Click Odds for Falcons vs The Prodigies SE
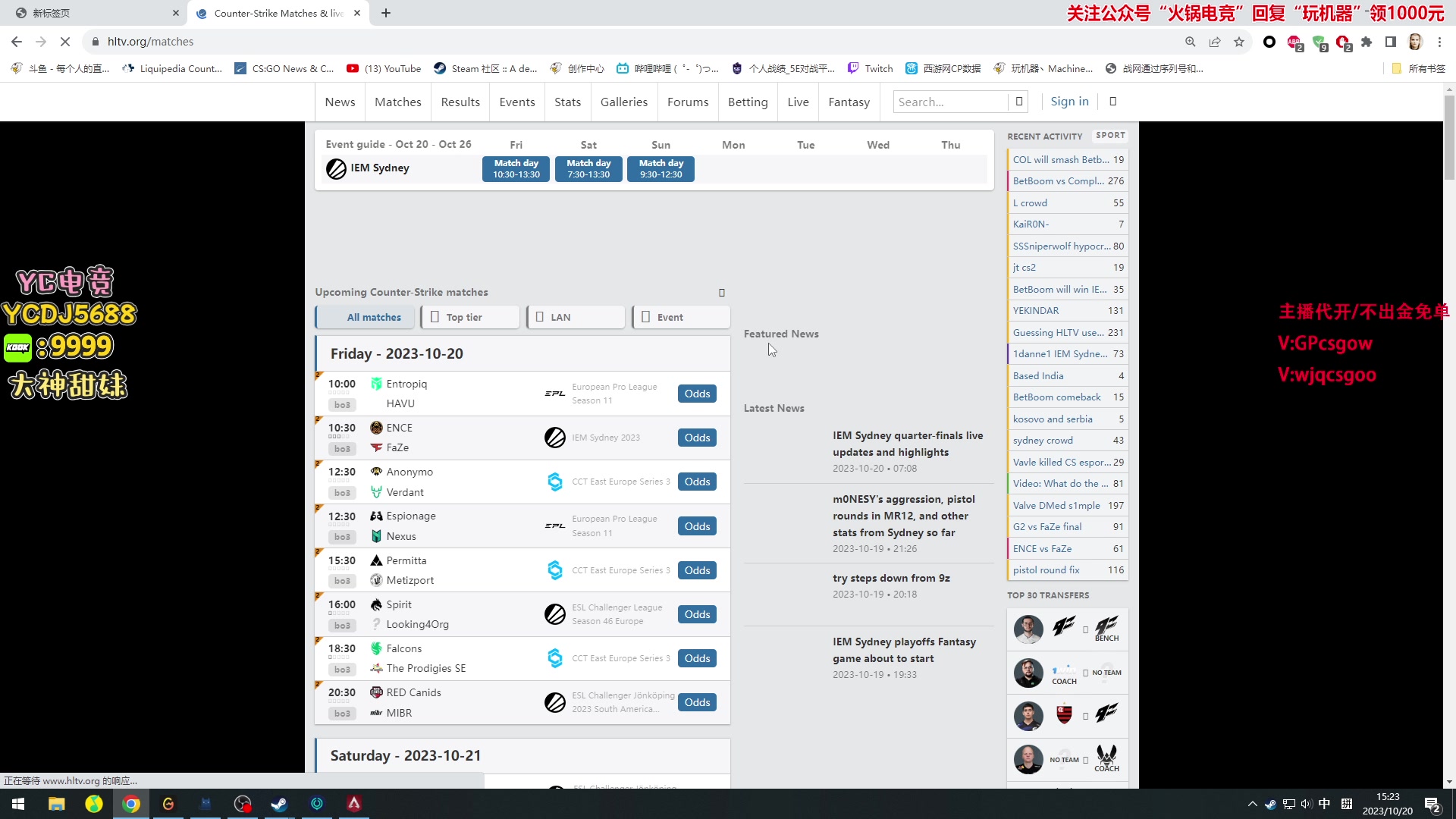This screenshot has width=1456, height=819. [697, 658]
